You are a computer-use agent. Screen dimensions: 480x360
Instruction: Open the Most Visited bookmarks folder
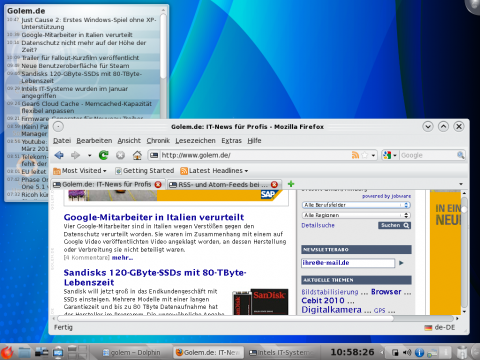click(x=80, y=171)
